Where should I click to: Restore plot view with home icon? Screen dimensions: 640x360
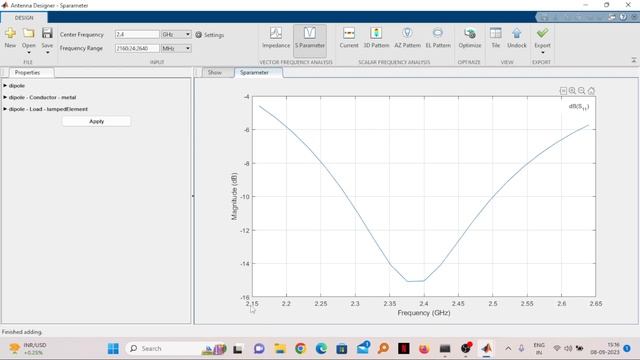pos(591,91)
